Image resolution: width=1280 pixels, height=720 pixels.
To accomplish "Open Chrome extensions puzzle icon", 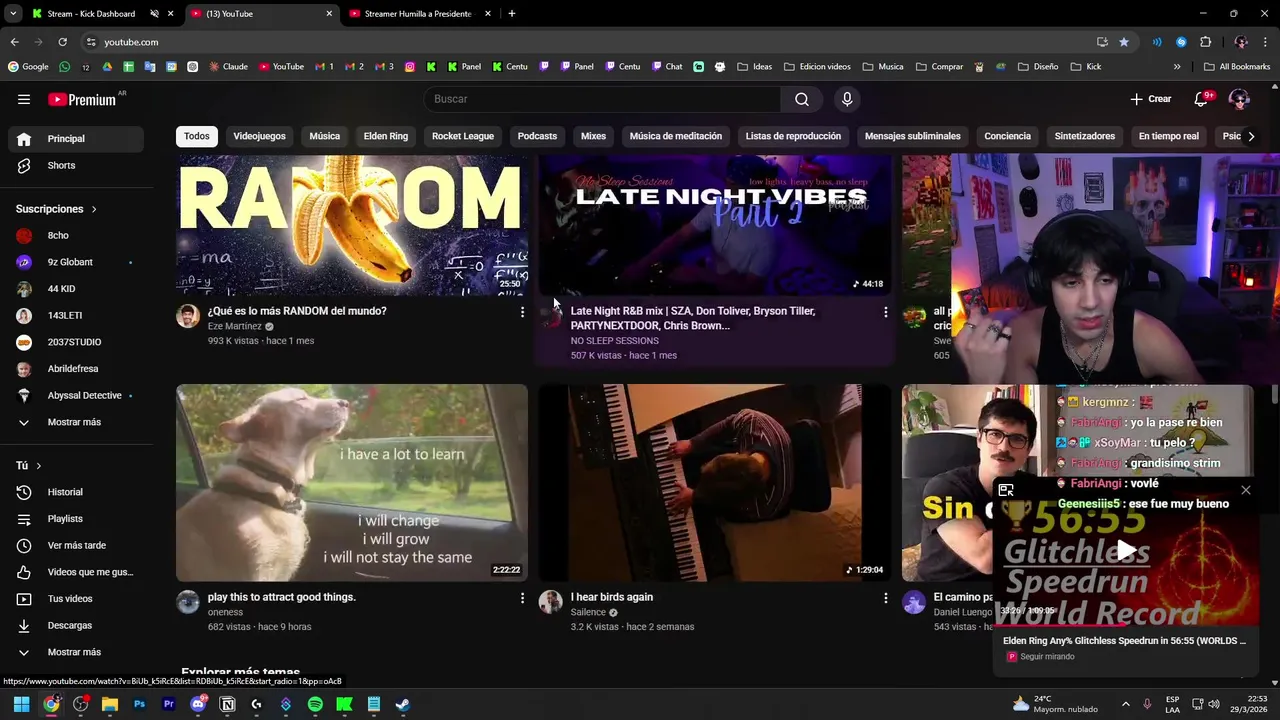I will pyautogui.click(x=1205, y=42).
